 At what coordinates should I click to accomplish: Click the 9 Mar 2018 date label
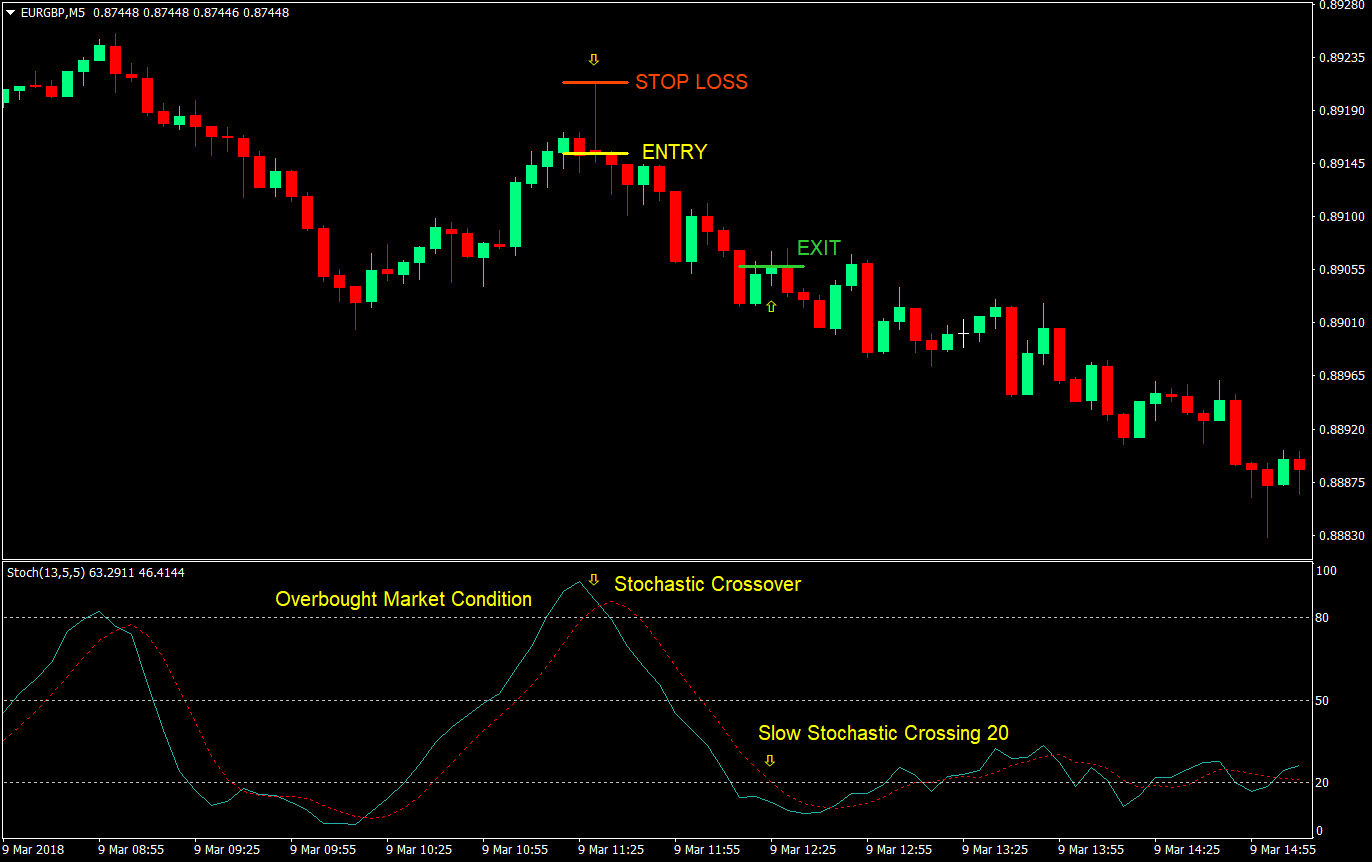point(32,849)
